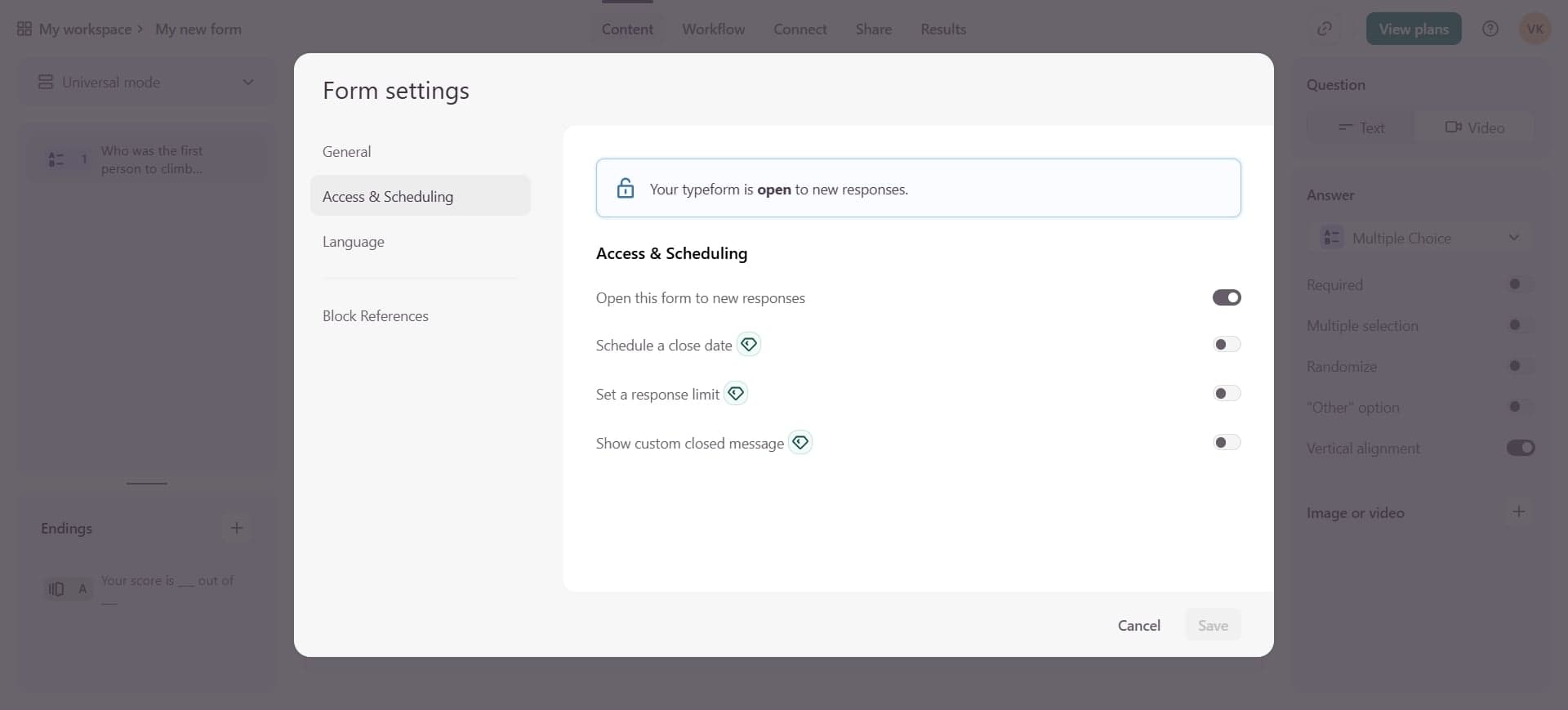Screen dimensions: 1568x710
Task: Enable Set a response limit switch
Action: pos(1227,393)
